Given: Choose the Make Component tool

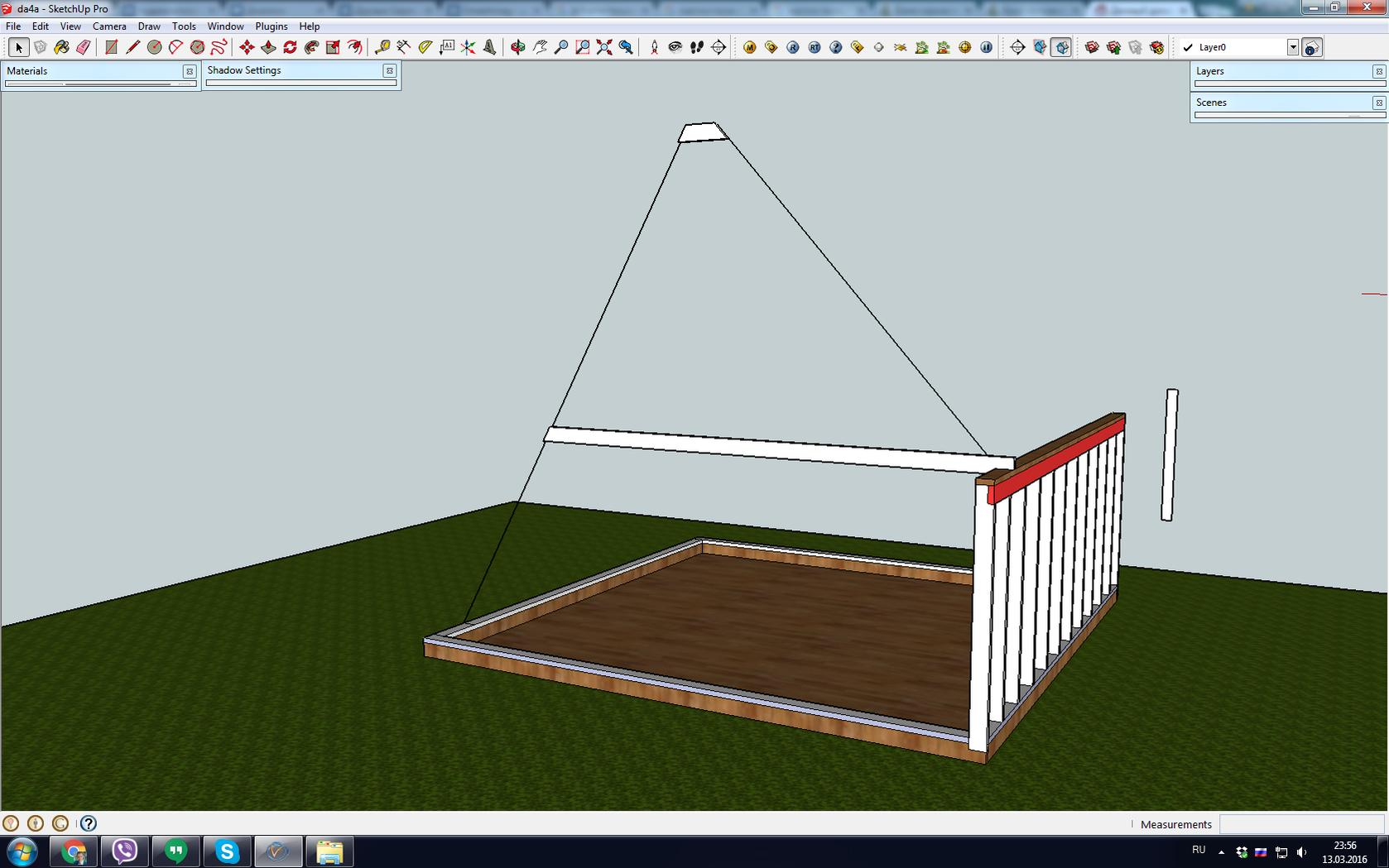Looking at the screenshot, I should [40, 47].
